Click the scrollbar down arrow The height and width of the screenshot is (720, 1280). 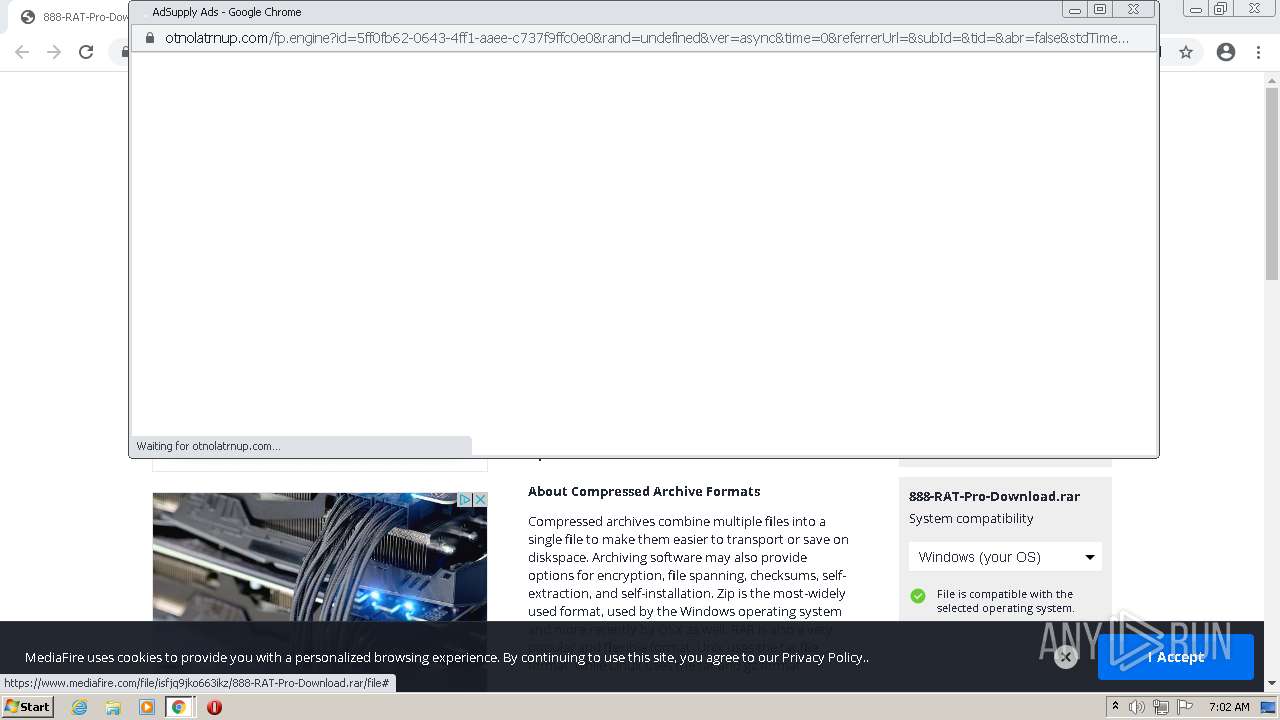(x=1272, y=684)
